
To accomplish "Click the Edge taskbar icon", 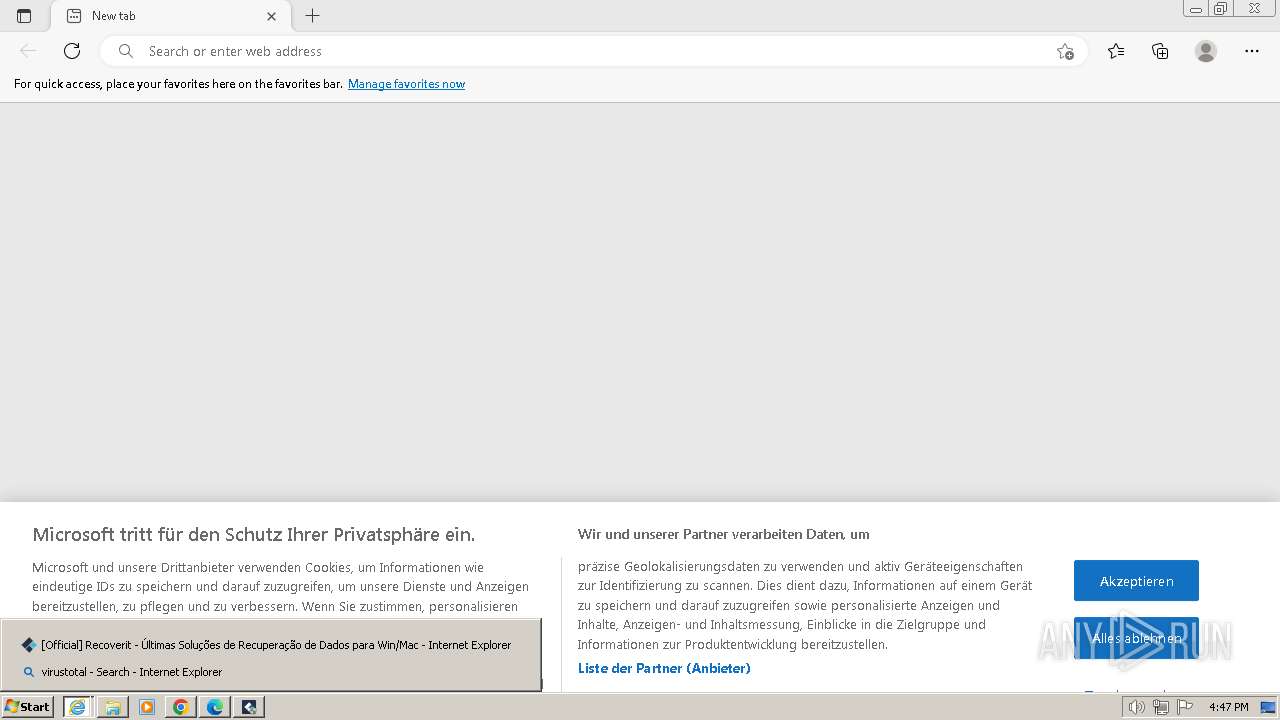I will point(215,707).
